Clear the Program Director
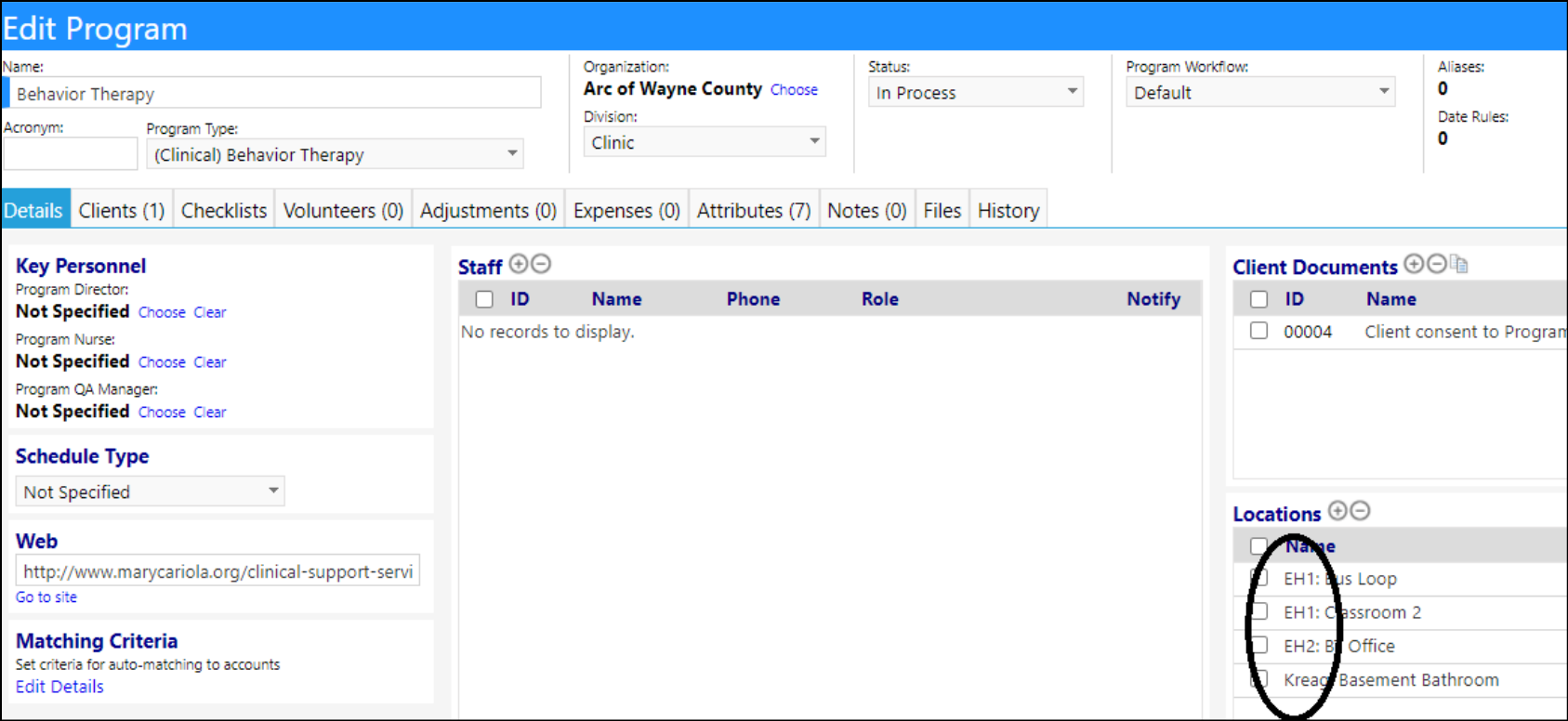This screenshot has height=721, width=1568. pyautogui.click(x=210, y=312)
